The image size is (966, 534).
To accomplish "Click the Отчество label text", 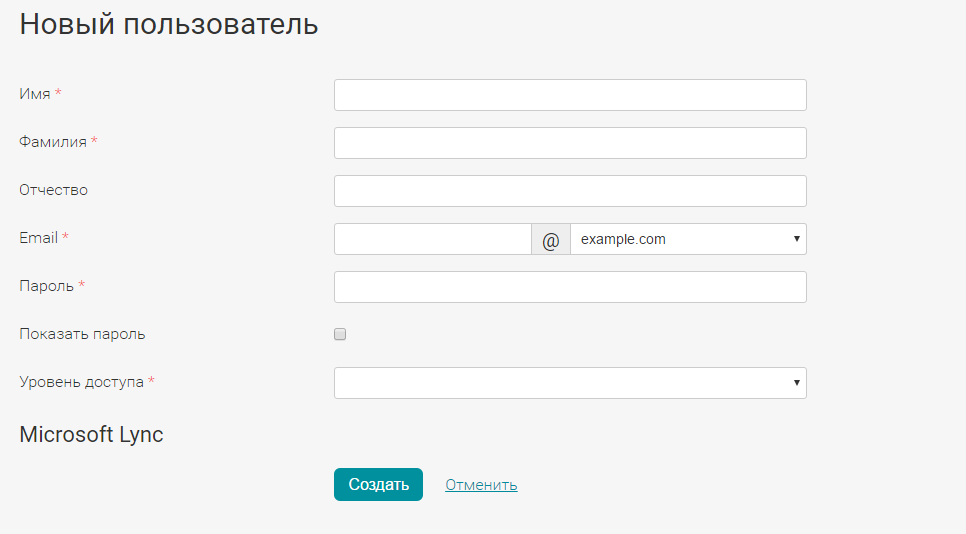I will (54, 190).
